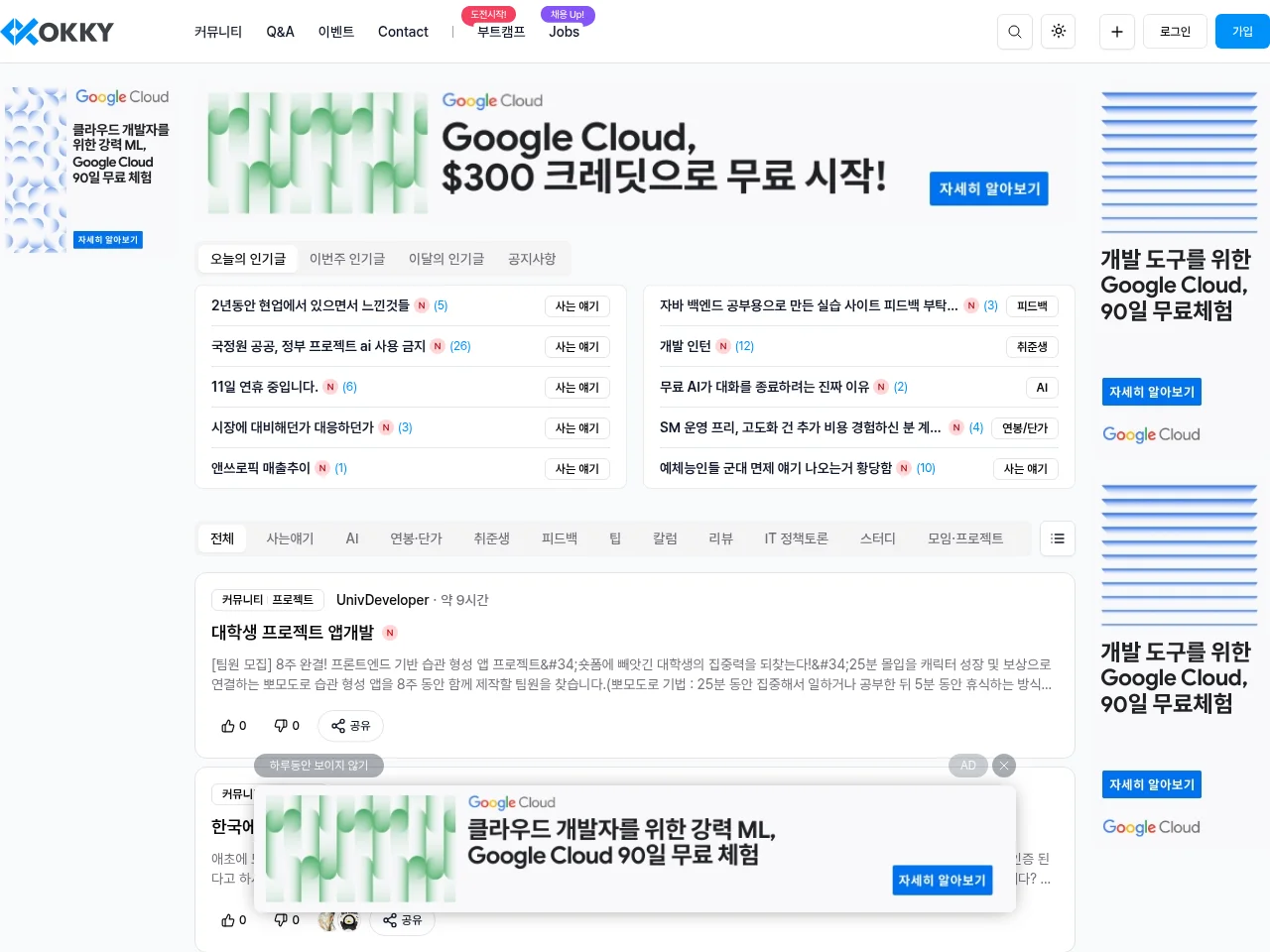Switch to 공지사항 tab
1270x952 pixels.
[532, 259]
